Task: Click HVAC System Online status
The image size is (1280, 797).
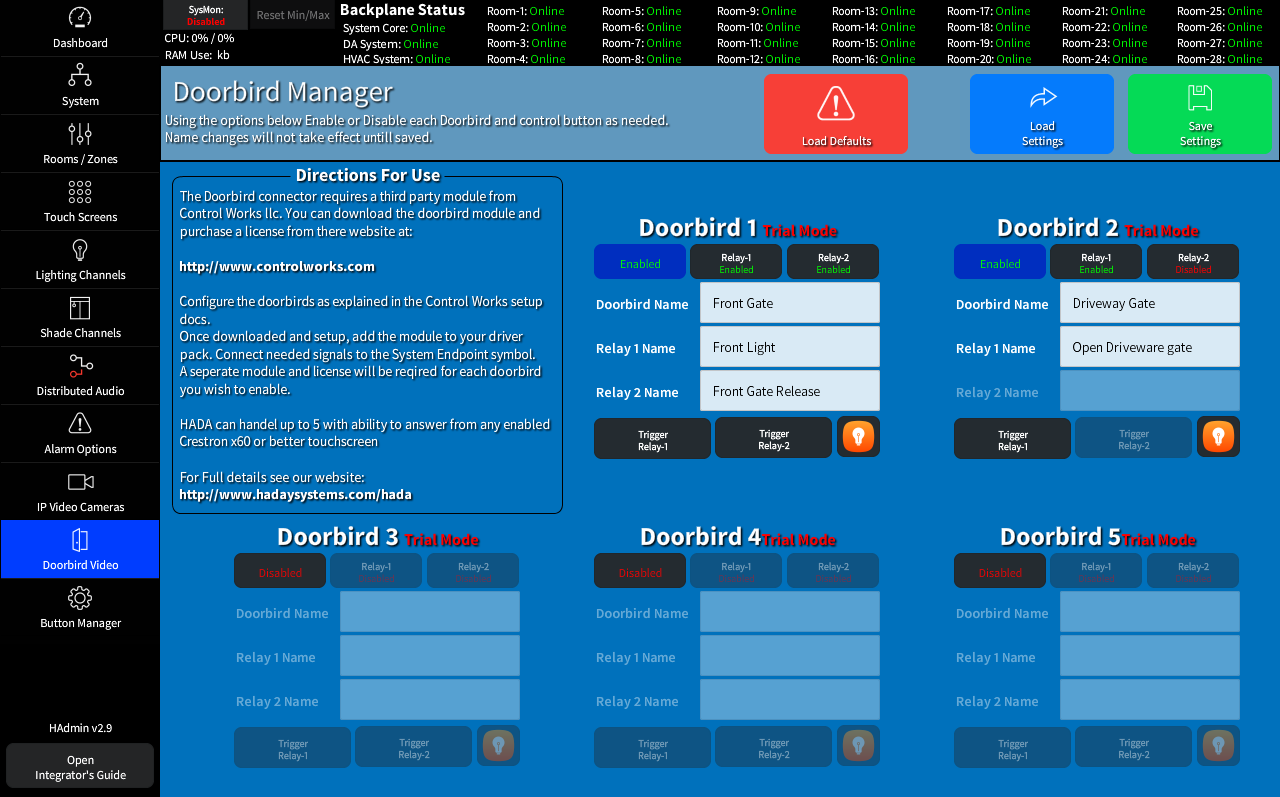Action: point(397,59)
